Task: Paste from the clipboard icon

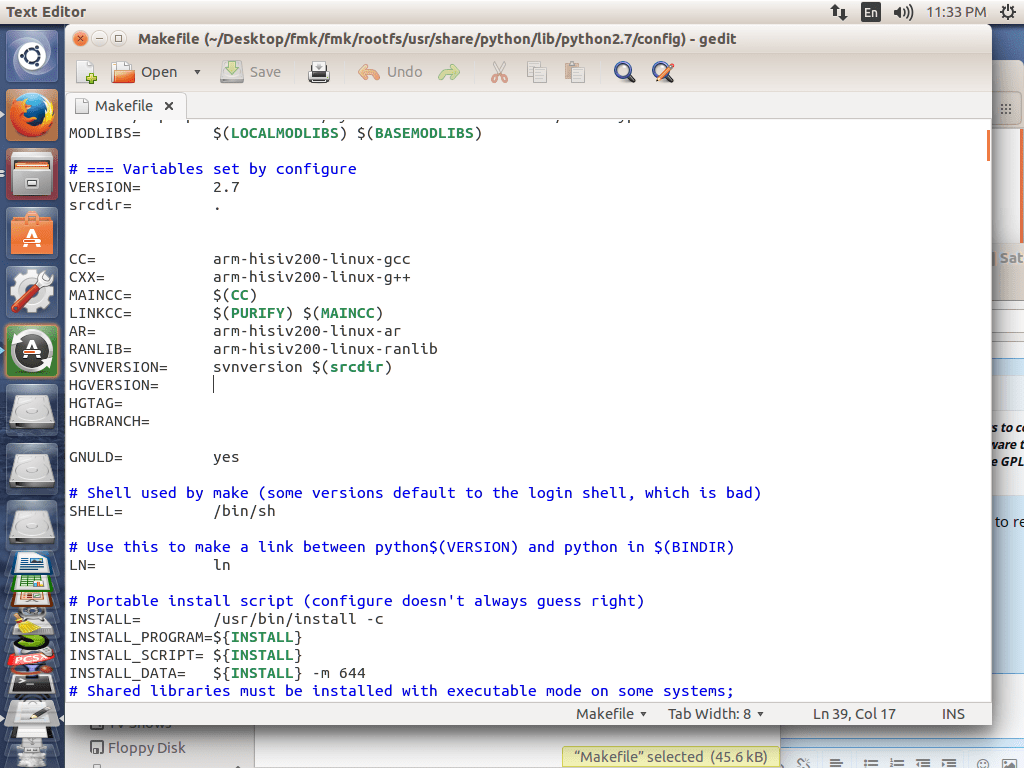Action: (575, 72)
